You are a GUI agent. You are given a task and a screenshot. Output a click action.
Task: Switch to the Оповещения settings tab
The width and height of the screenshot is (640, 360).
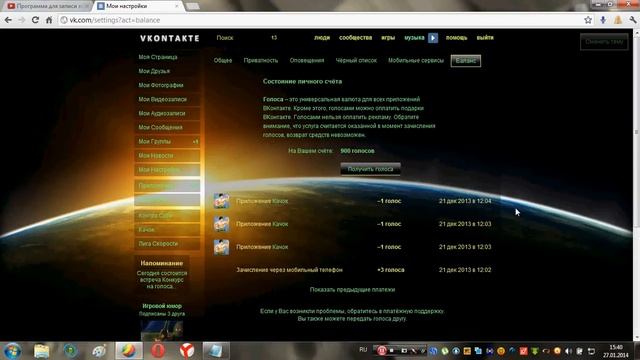click(307, 60)
